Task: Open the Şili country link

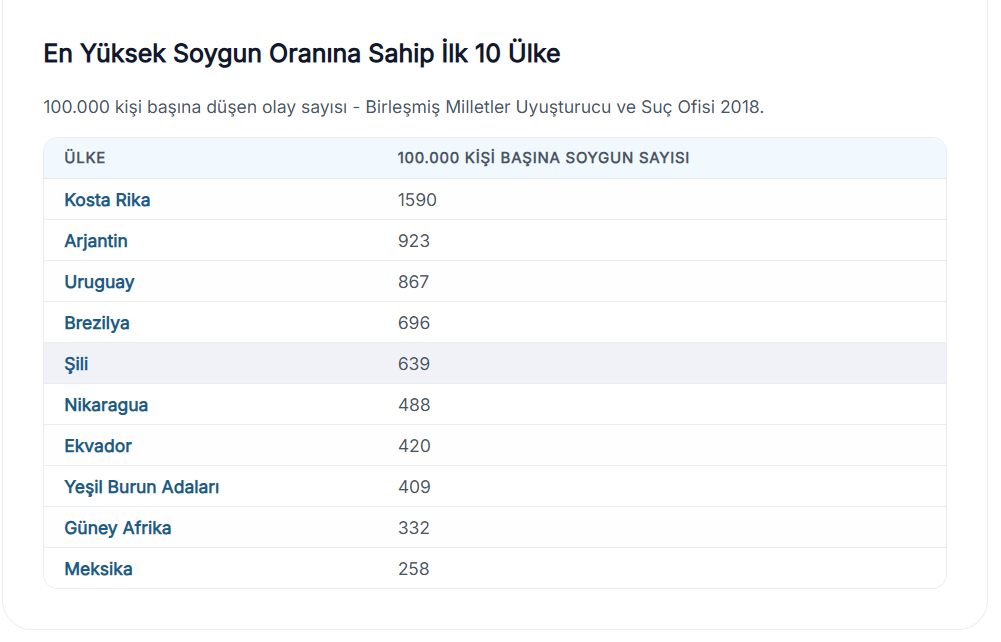Action: [76, 364]
